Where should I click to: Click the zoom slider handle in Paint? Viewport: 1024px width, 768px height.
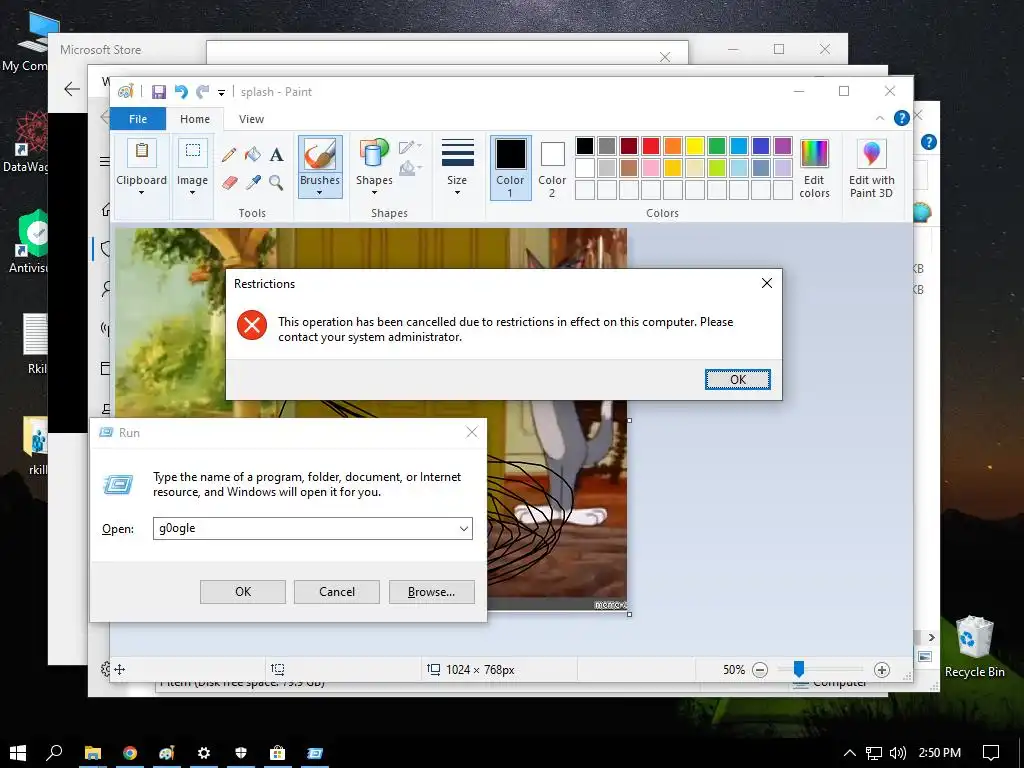click(x=798, y=669)
